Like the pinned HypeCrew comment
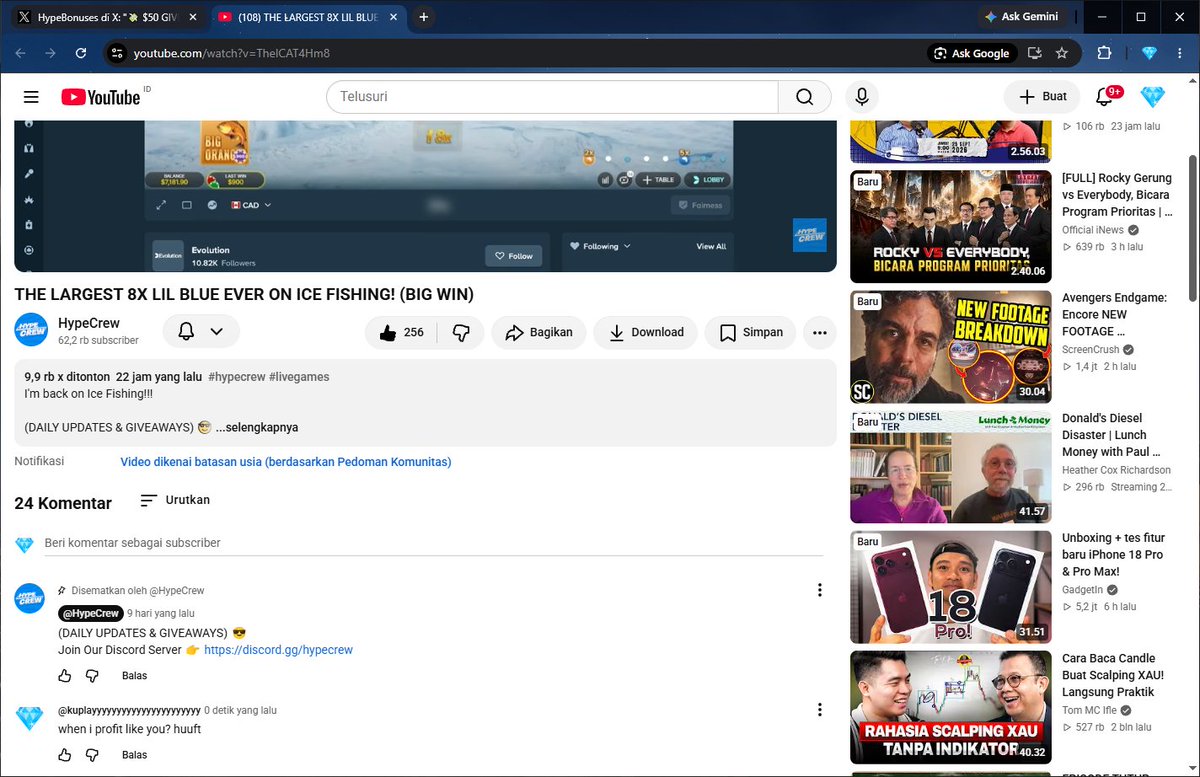Screen dimensions: 1200x777 (x=65, y=676)
